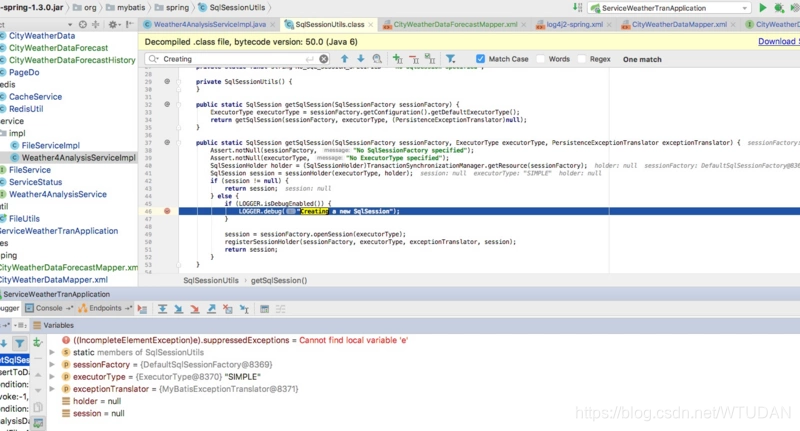This screenshot has width=800, height=431.
Task: Click Step Into debugger icon
Action: 179,309
